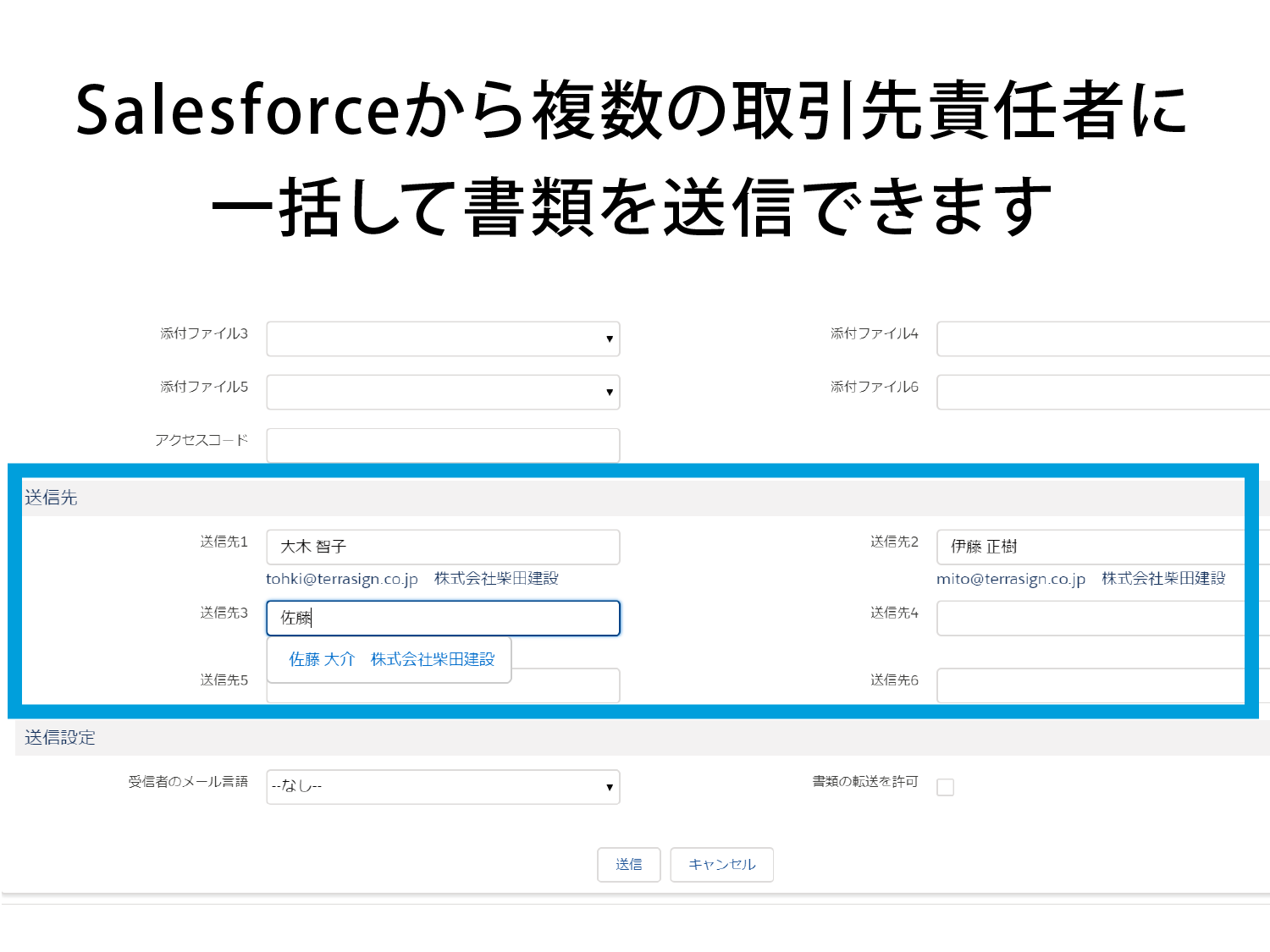
Task: Click the email mito@terrasign.co.jp
Action: coord(1011,579)
